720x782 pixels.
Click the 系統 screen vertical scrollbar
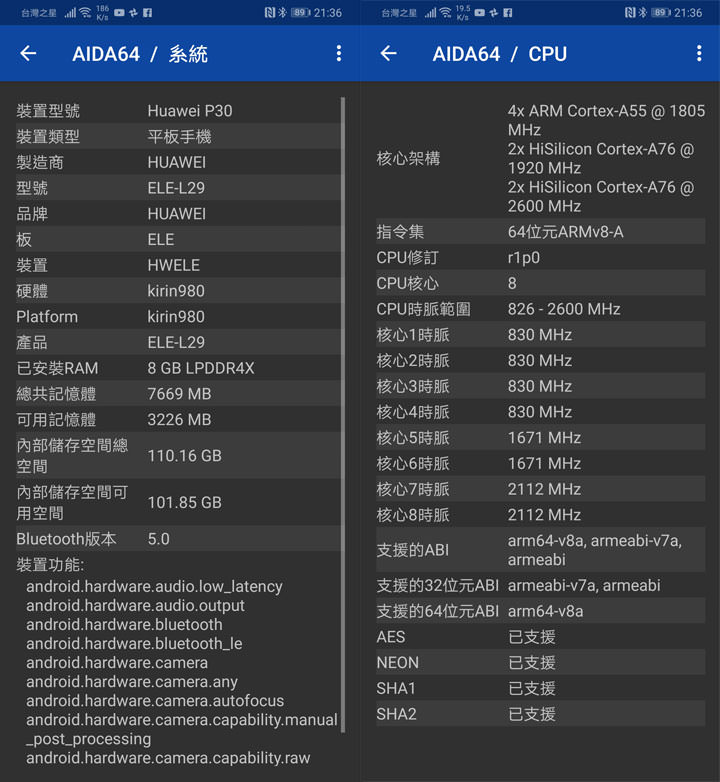(x=343, y=415)
